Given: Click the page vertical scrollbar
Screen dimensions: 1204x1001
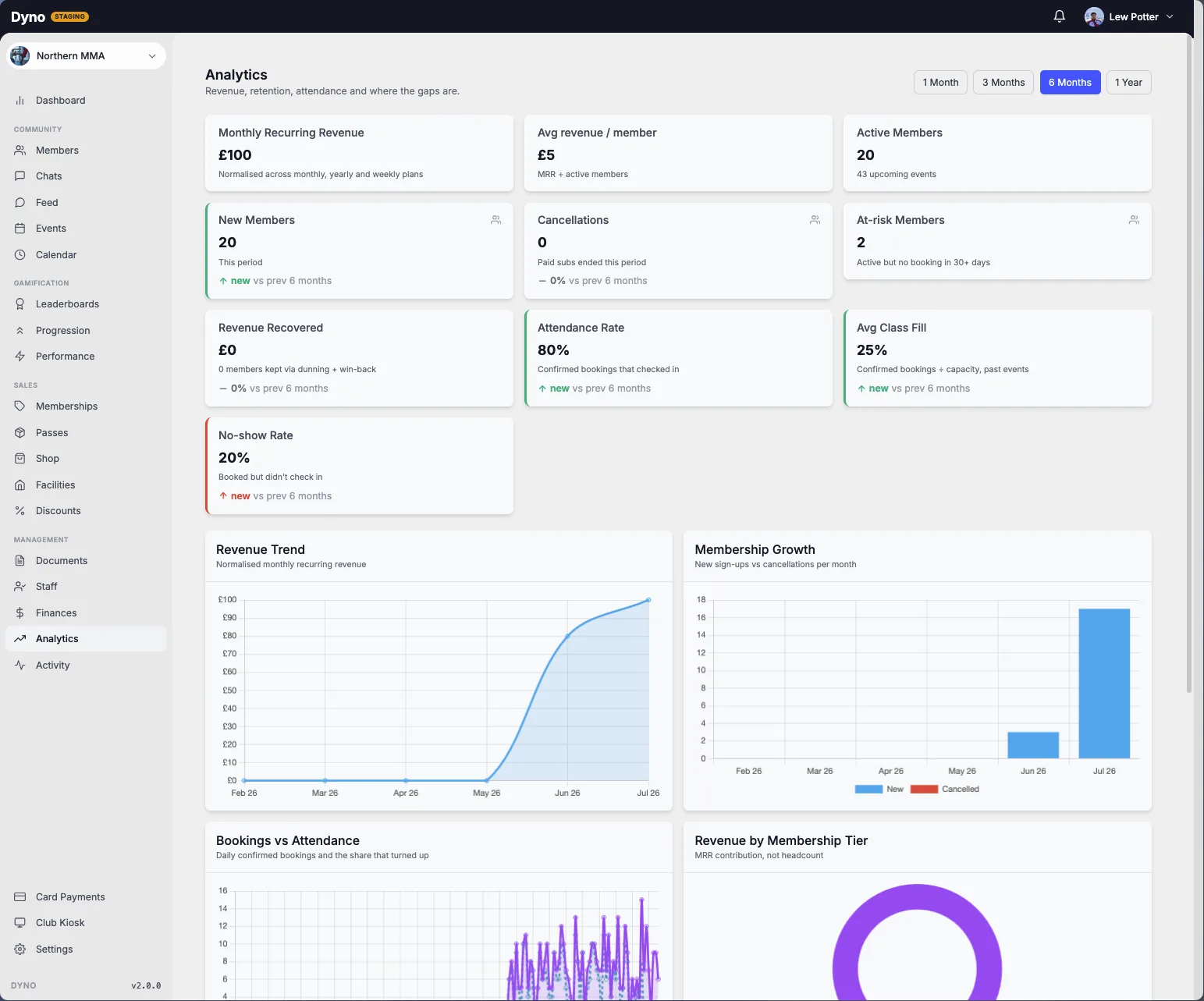Looking at the screenshot, I should [1189, 363].
